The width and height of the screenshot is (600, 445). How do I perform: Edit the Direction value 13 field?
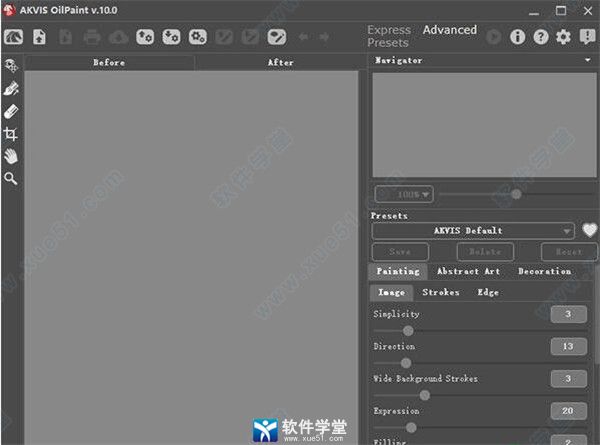[569, 346]
